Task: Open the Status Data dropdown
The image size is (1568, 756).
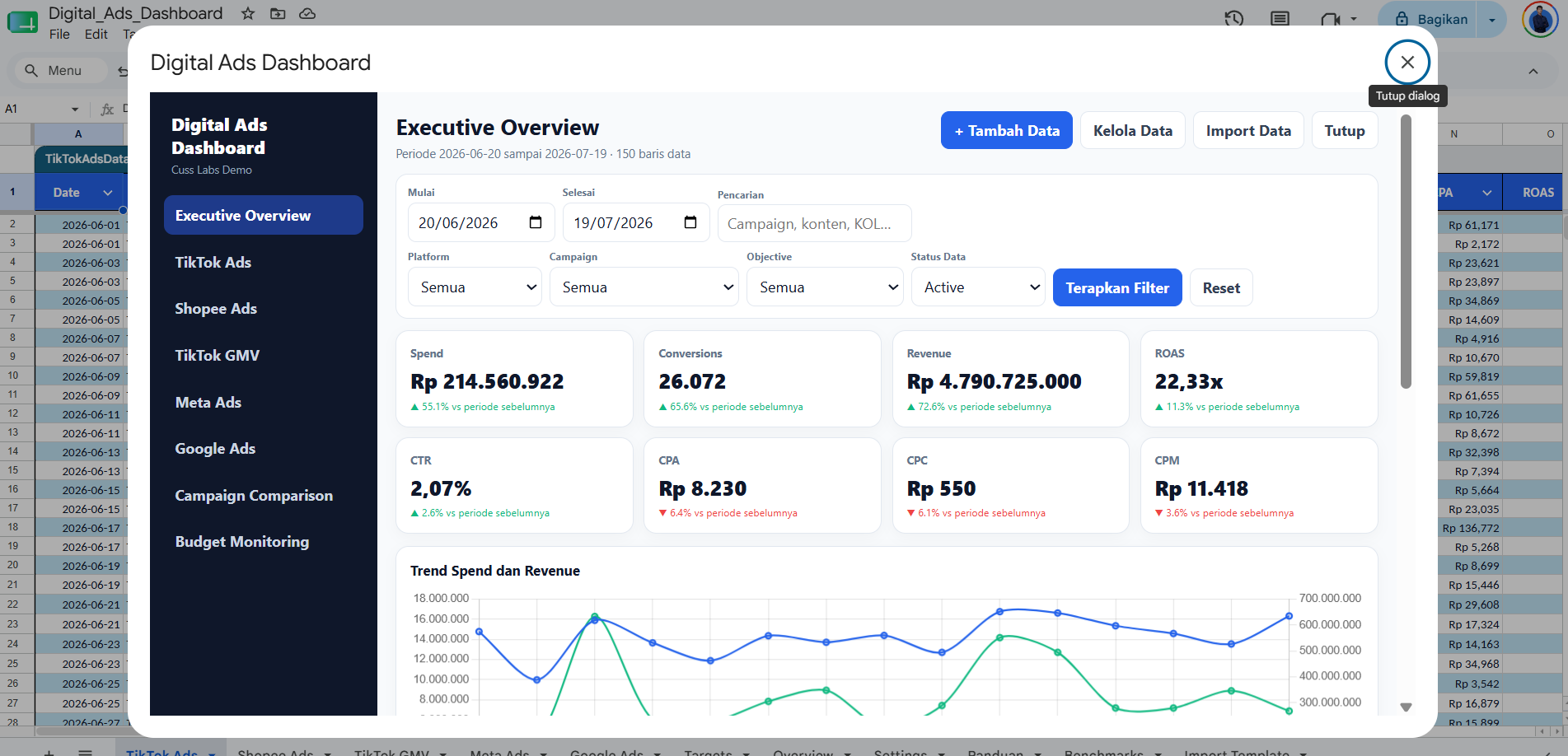Action: tap(978, 287)
